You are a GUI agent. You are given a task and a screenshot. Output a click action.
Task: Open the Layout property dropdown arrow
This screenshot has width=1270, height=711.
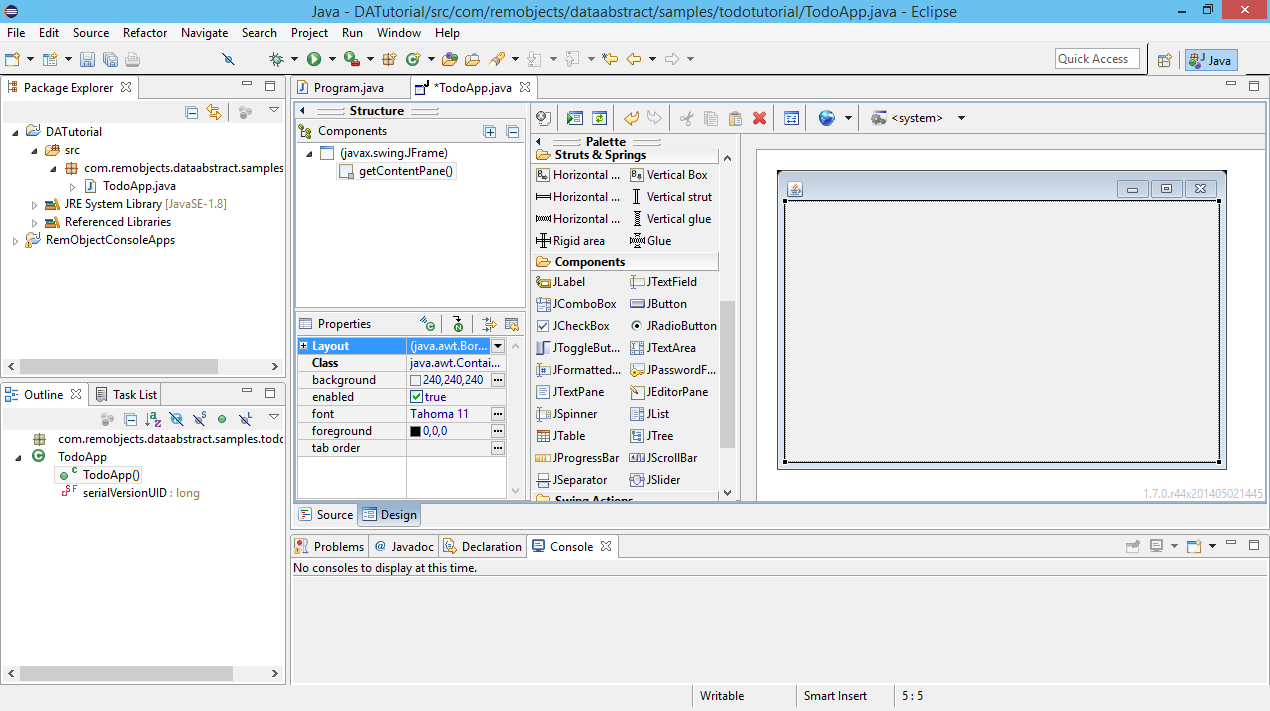click(x=497, y=345)
